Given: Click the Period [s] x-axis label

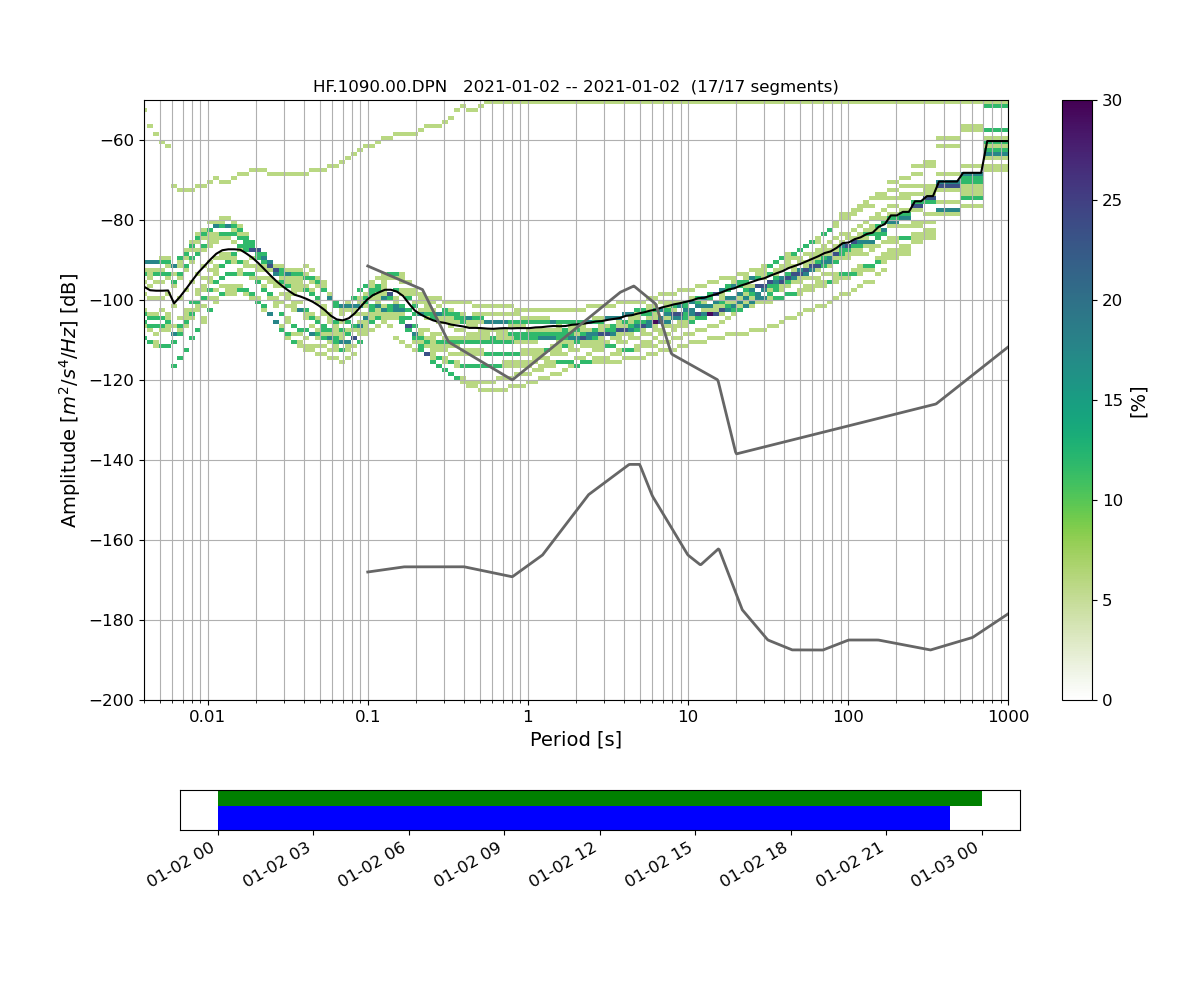Looking at the screenshot, I should point(575,740).
